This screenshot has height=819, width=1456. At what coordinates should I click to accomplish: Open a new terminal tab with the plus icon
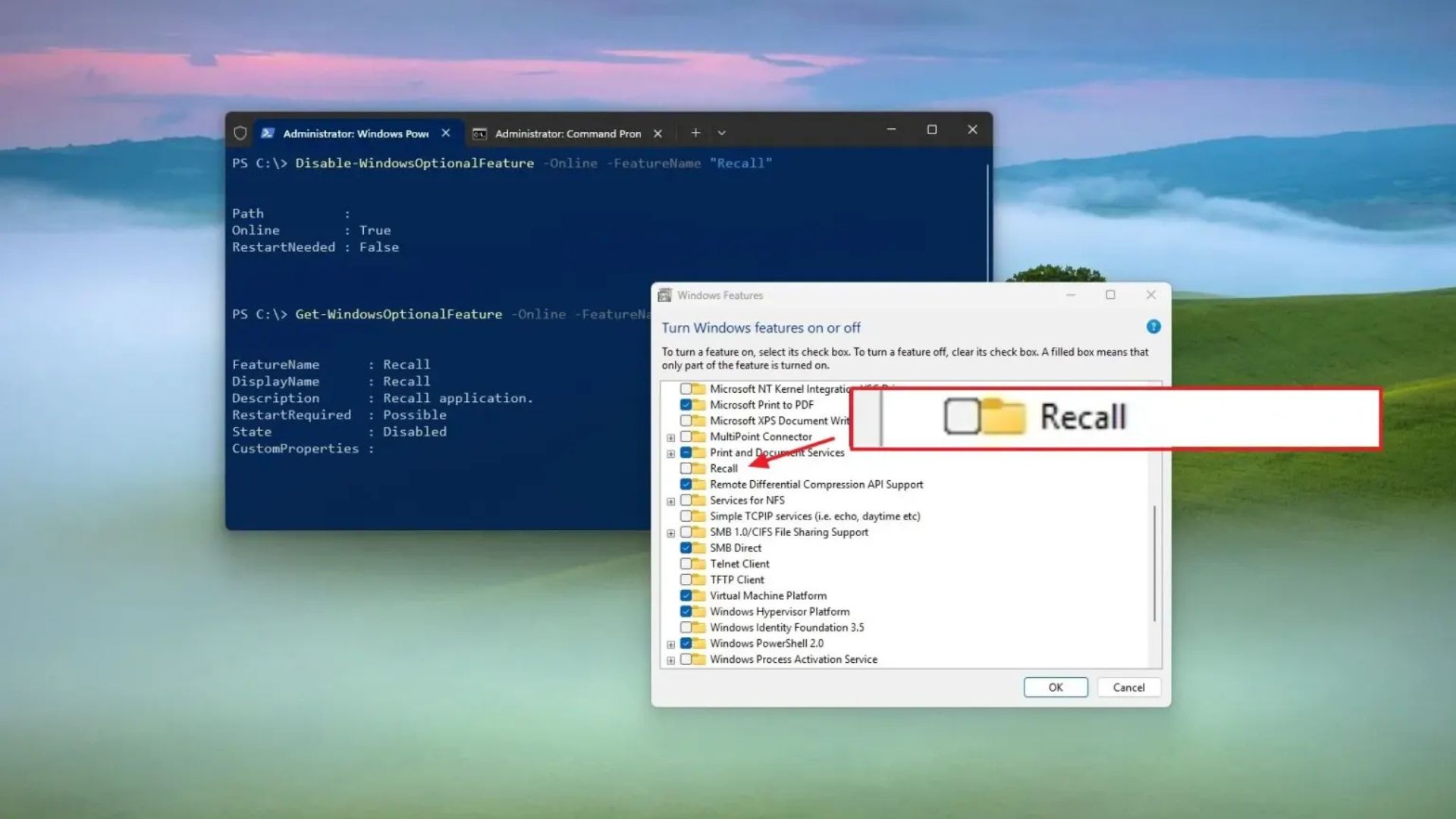[x=695, y=132]
